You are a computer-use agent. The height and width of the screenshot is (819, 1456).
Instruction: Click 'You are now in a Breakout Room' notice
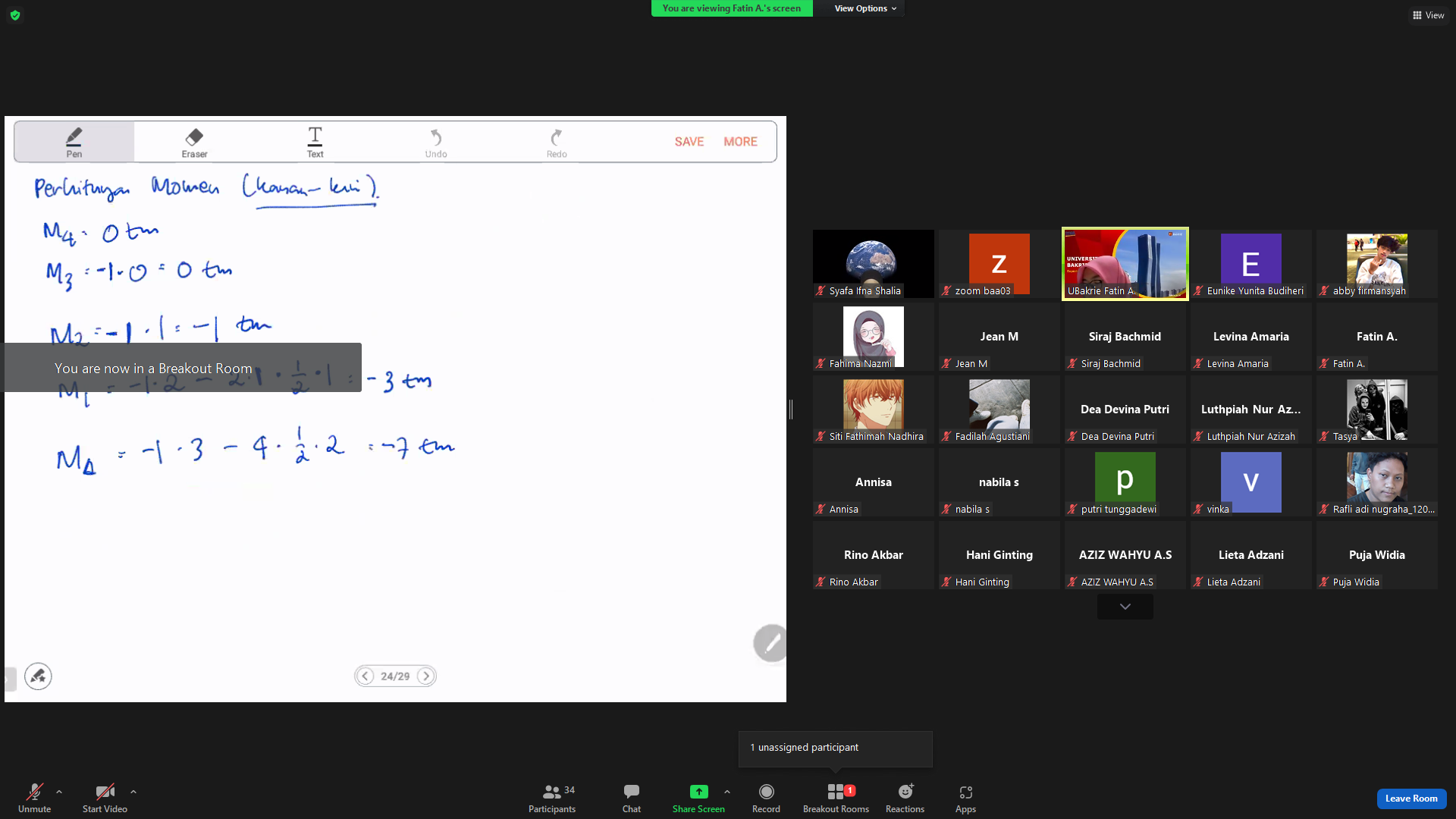coord(183,368)
